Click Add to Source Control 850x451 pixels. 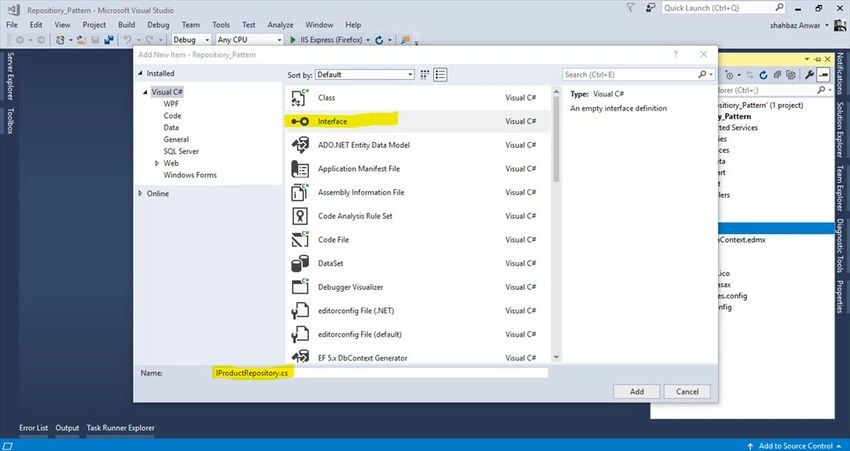coord(795,446)
